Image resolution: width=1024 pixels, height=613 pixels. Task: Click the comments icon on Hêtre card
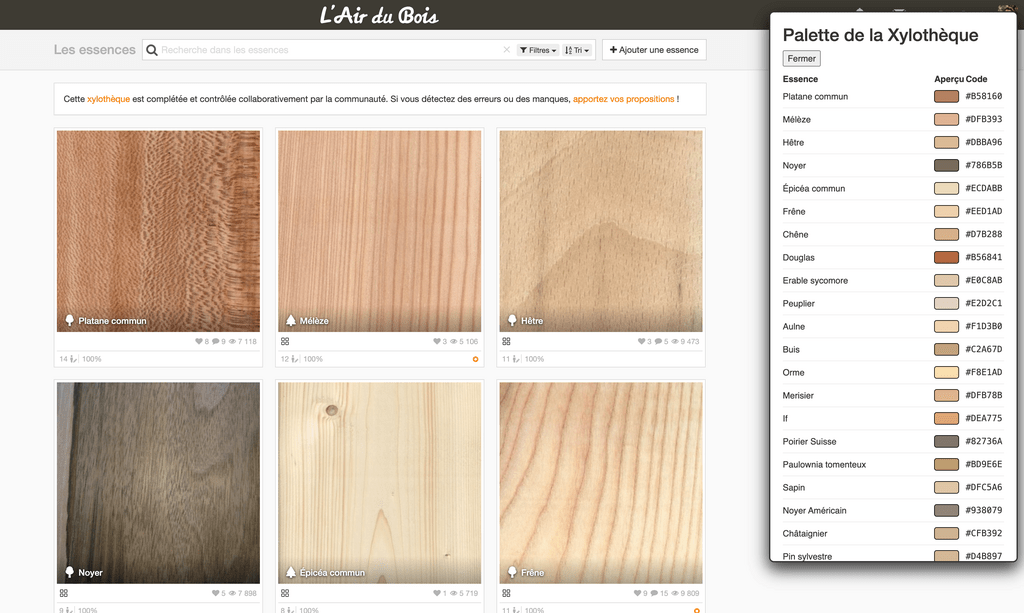(x=661, y=342)
